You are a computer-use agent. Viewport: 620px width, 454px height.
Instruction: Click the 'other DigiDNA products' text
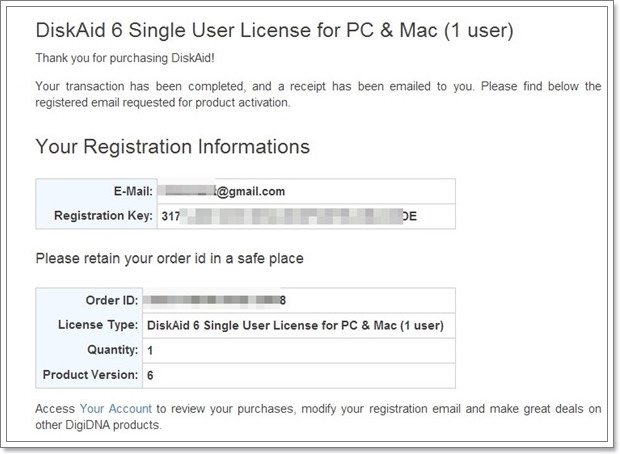[x=98, y=425]
